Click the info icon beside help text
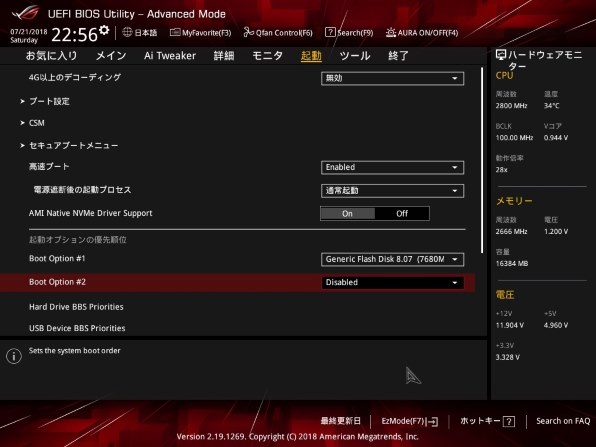 [14, 356]
